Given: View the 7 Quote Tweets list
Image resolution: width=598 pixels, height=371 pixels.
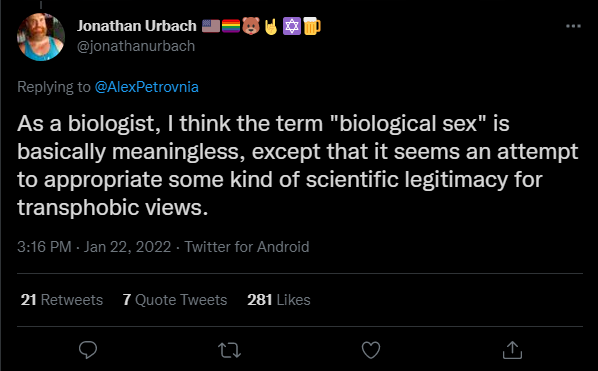Looking at the screenshot, I should pos(175,300).
